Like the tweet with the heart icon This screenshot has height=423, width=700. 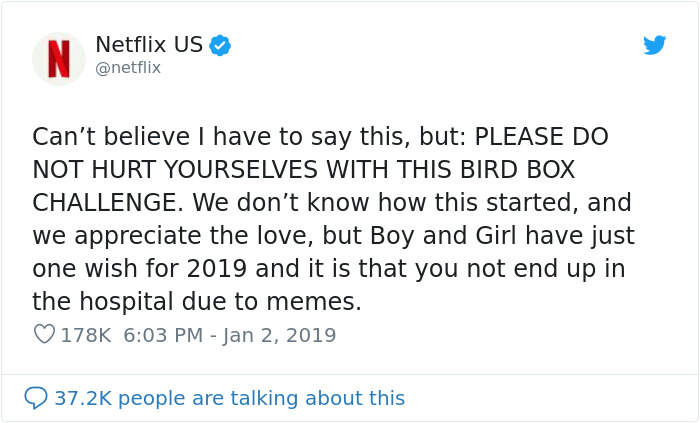(44, 335)
